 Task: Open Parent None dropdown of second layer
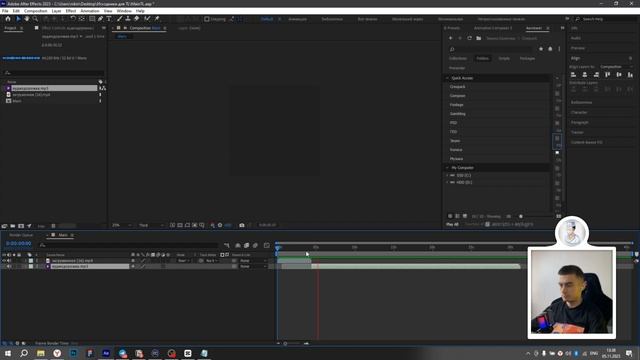click(253, 267)
